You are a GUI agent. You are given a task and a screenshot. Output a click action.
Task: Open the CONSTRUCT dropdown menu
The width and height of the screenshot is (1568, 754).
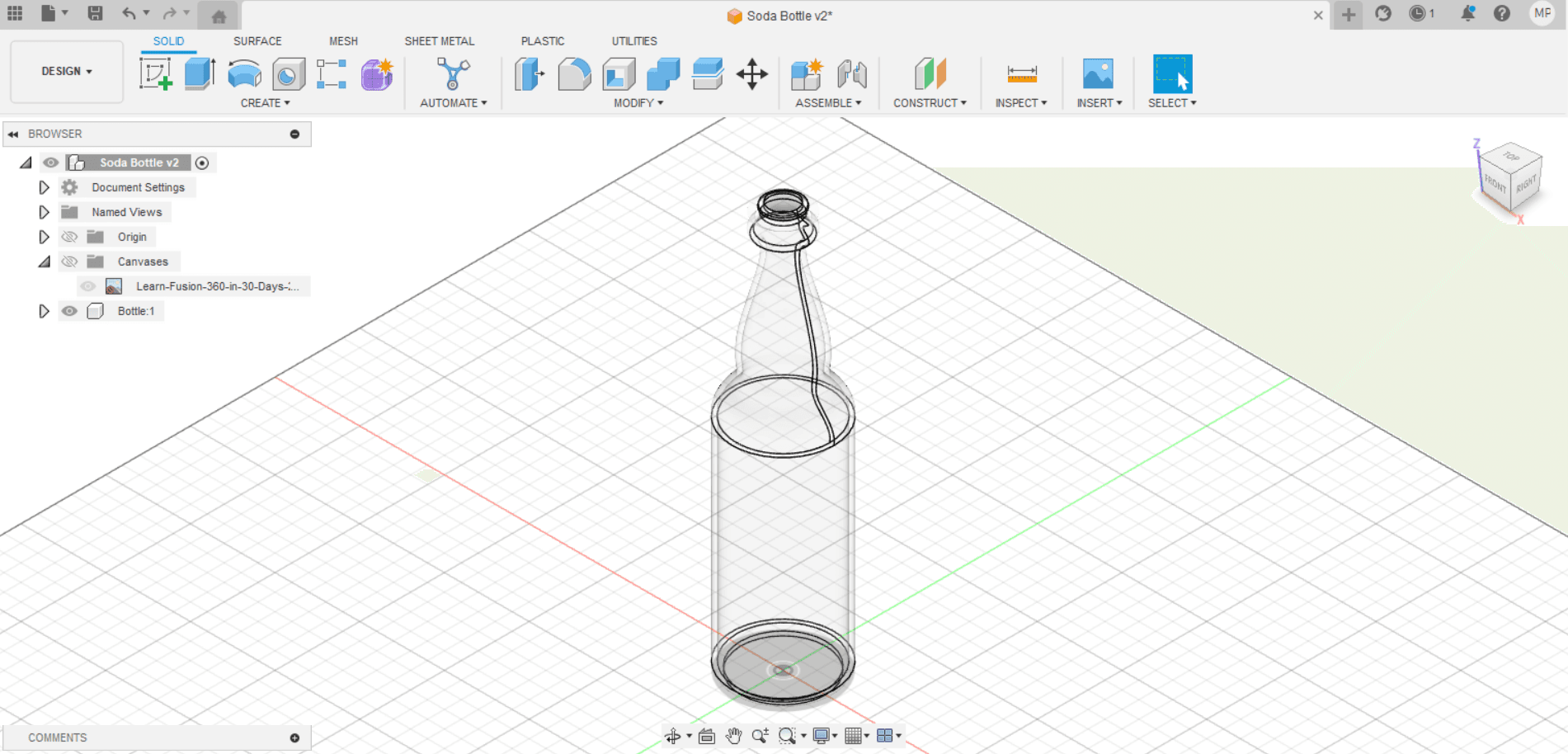930,103
